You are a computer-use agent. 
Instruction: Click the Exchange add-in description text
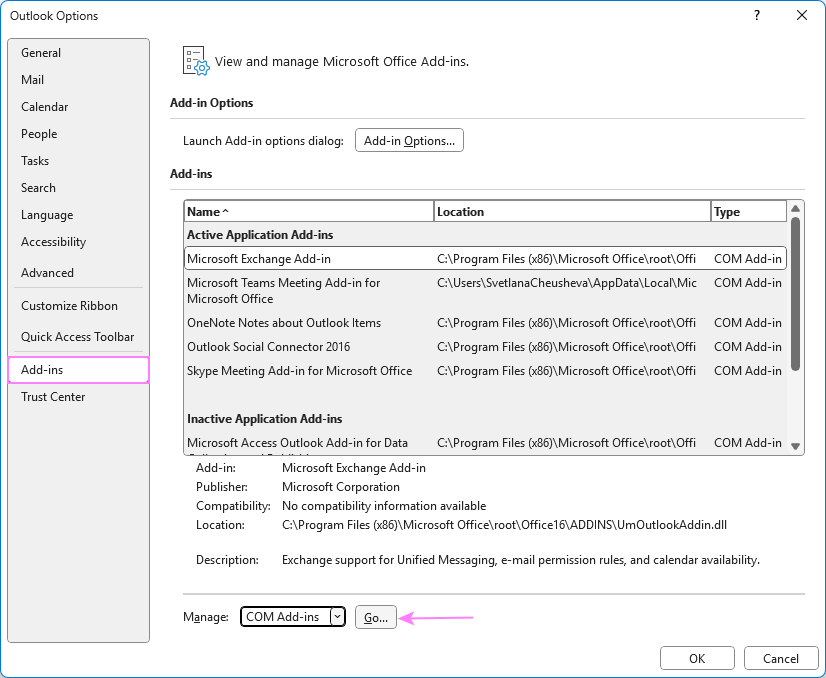(520, 560)
